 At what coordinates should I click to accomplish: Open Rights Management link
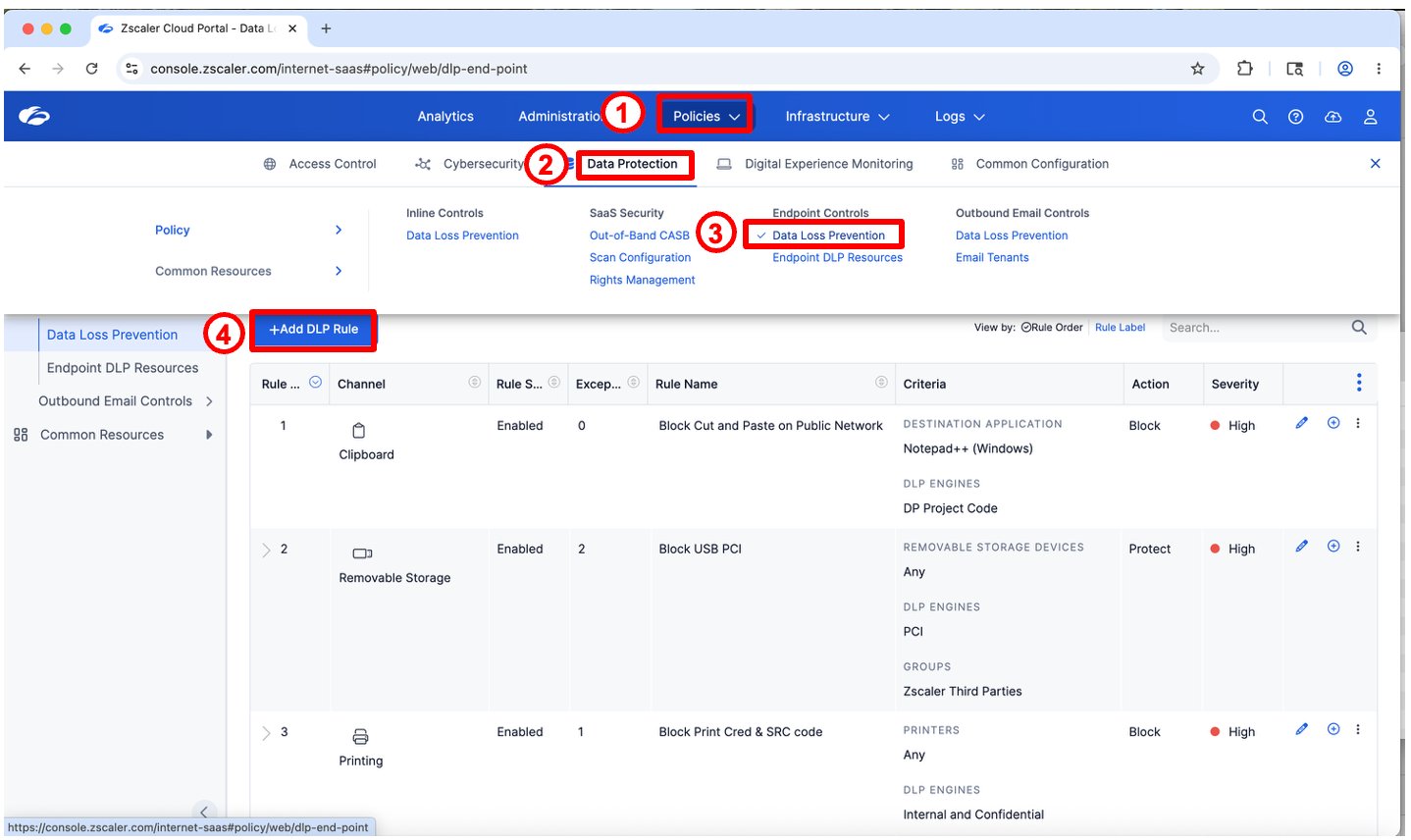tap(642, 281)
